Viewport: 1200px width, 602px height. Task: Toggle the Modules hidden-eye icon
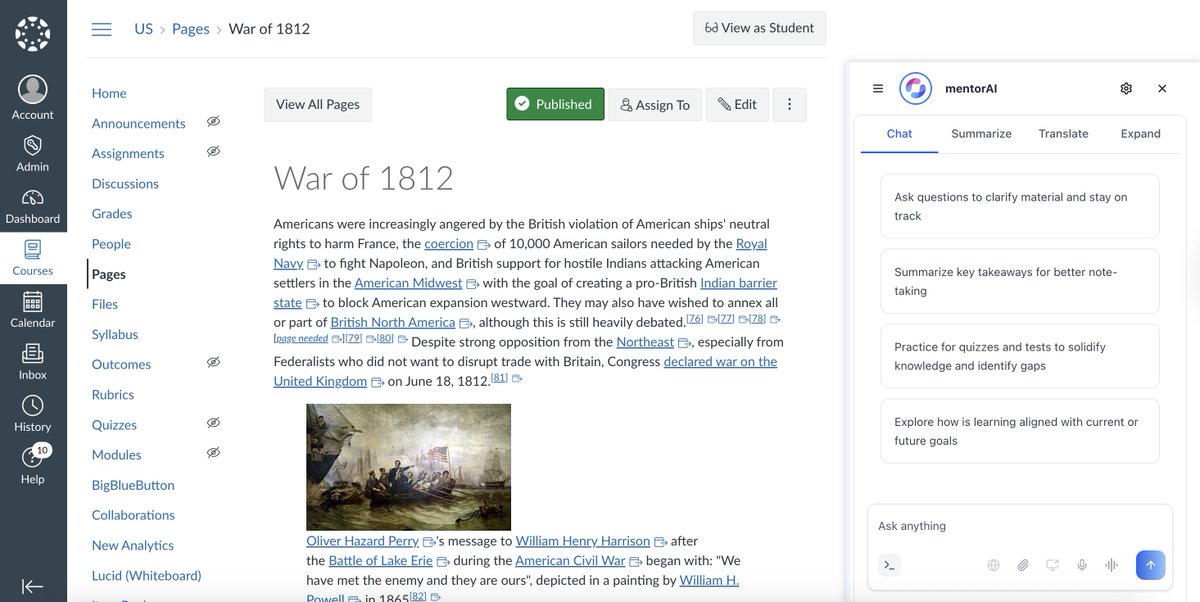click(x=213, y=453)
